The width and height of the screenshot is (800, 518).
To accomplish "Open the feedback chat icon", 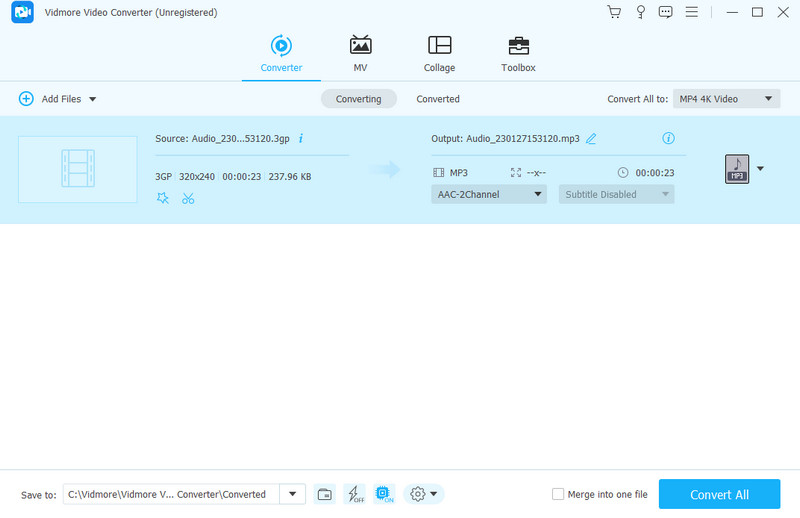I will pyautogui.click(x=665, y=12).
